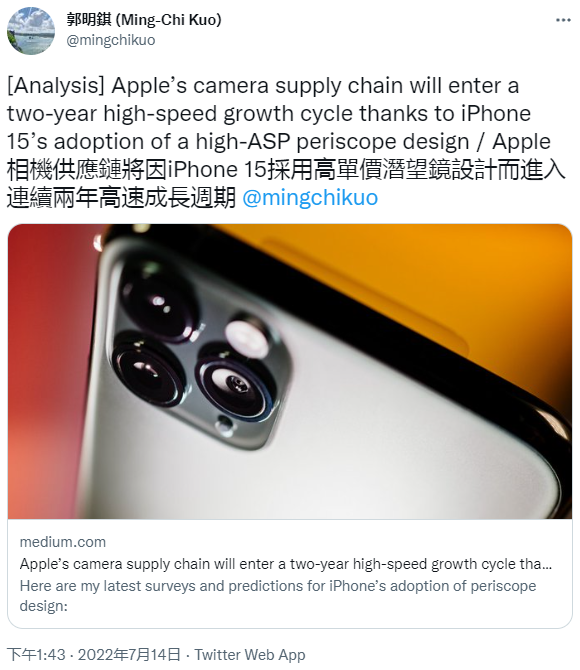The image size is (580, 670).
Task: Click the "two-year high-speed growth cycle" tweet line
Action: click(x=269, y=114)
